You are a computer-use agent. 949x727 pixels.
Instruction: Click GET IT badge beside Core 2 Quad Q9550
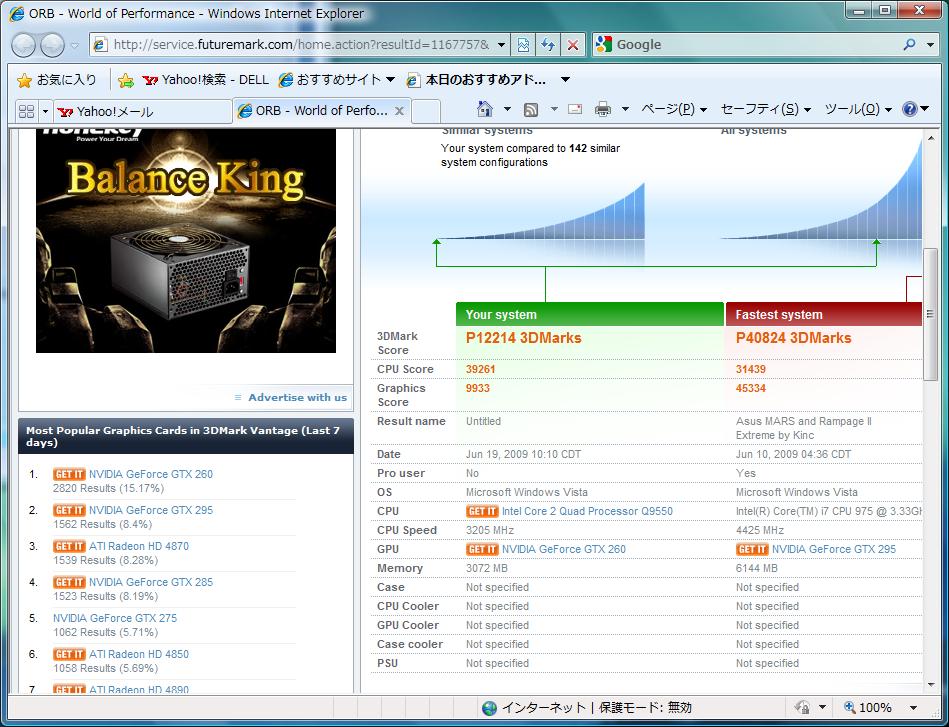(482, 512)
